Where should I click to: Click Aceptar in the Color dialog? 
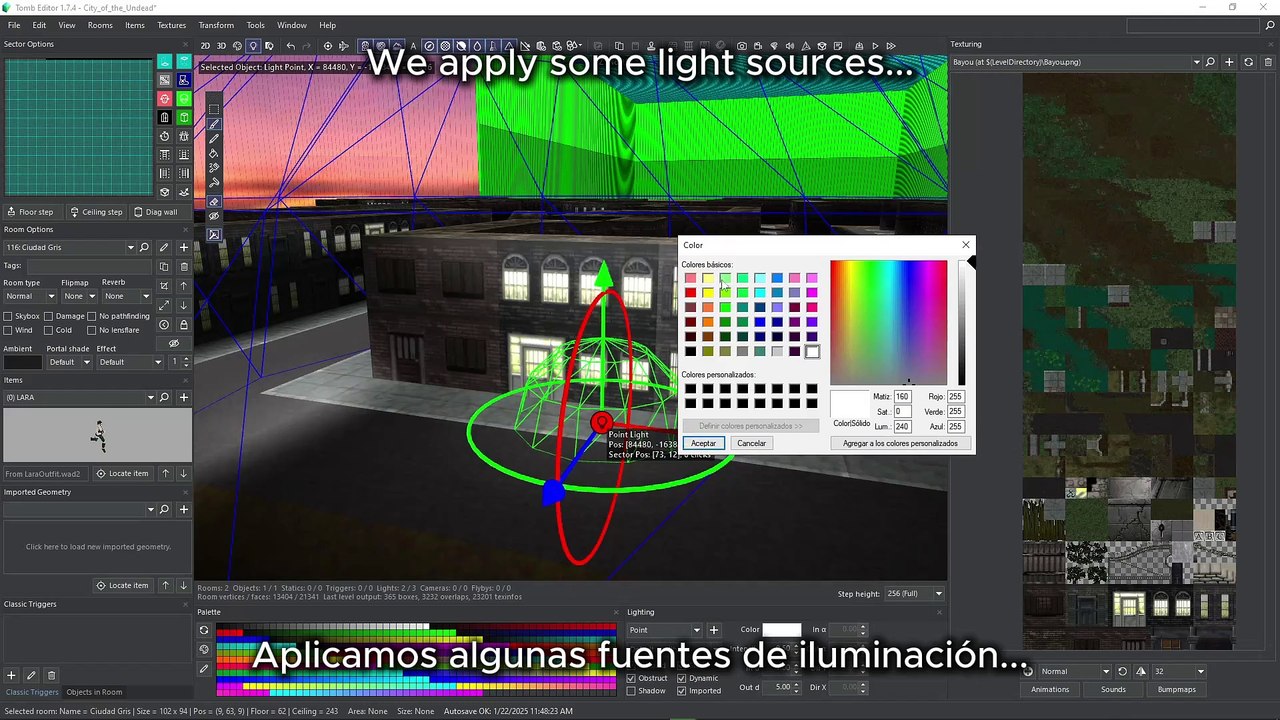point(703,443)
